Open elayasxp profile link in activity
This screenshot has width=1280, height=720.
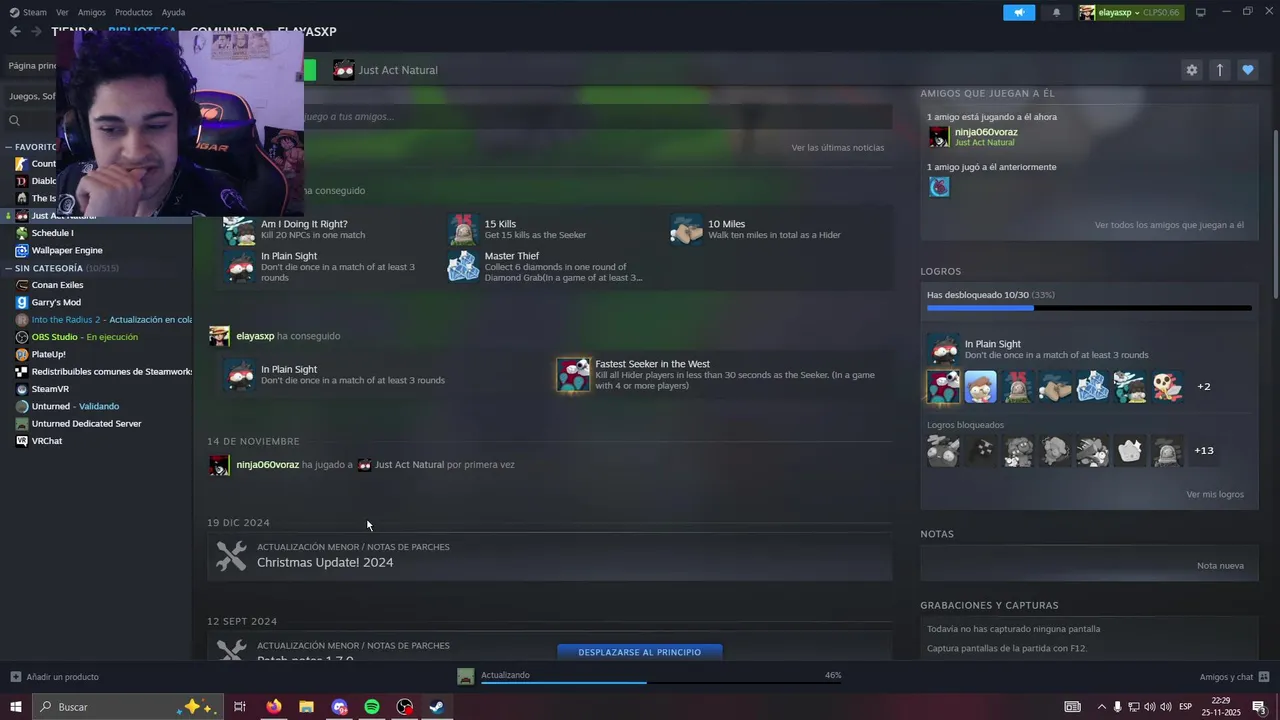[x=255, y=336]
